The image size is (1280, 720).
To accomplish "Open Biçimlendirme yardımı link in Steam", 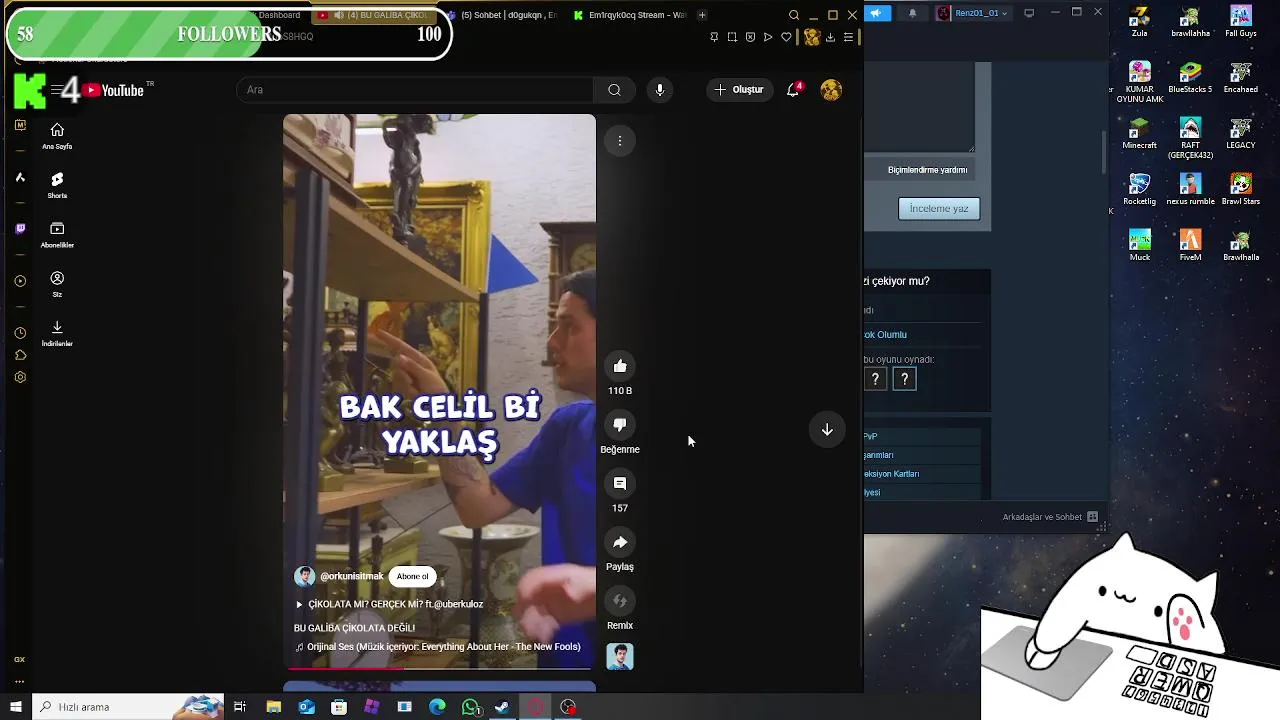I will (x=927, y=170).
